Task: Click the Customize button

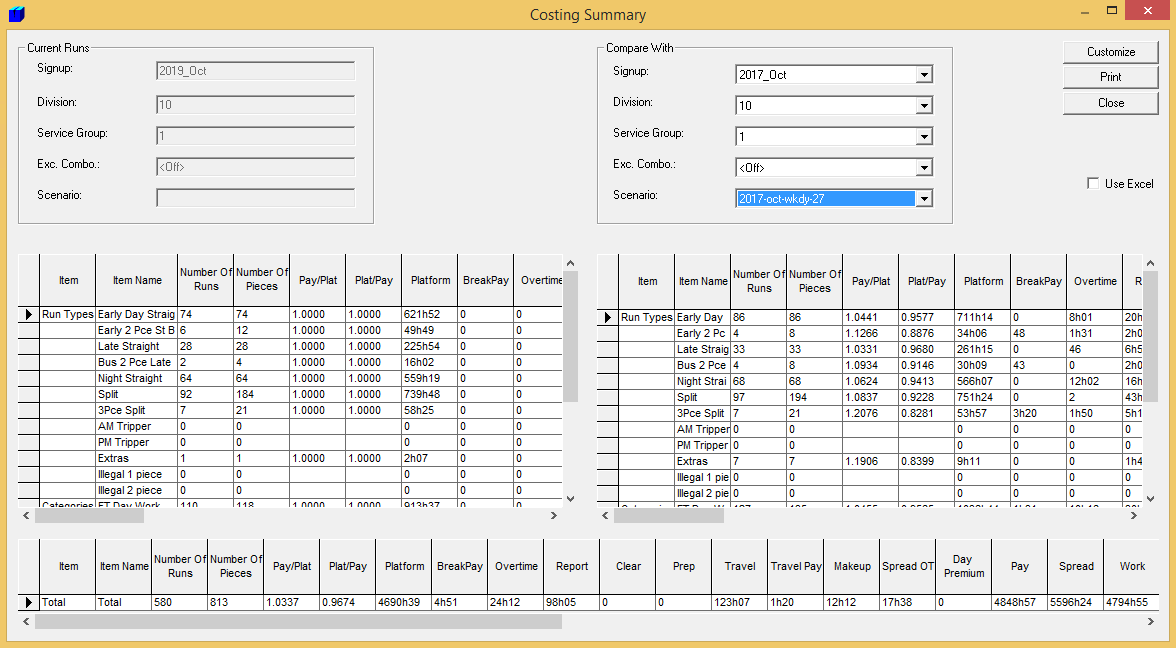Action: pos(1110,51)
